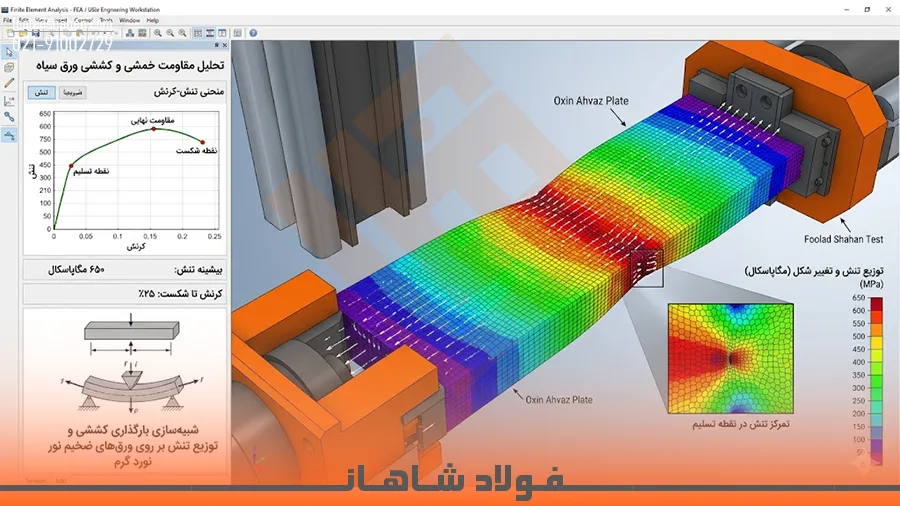Select the pencil sketch tool in the sidebar
Viewport: 900px width, 506px height.
pyautogui.click(x=9, y=83)
